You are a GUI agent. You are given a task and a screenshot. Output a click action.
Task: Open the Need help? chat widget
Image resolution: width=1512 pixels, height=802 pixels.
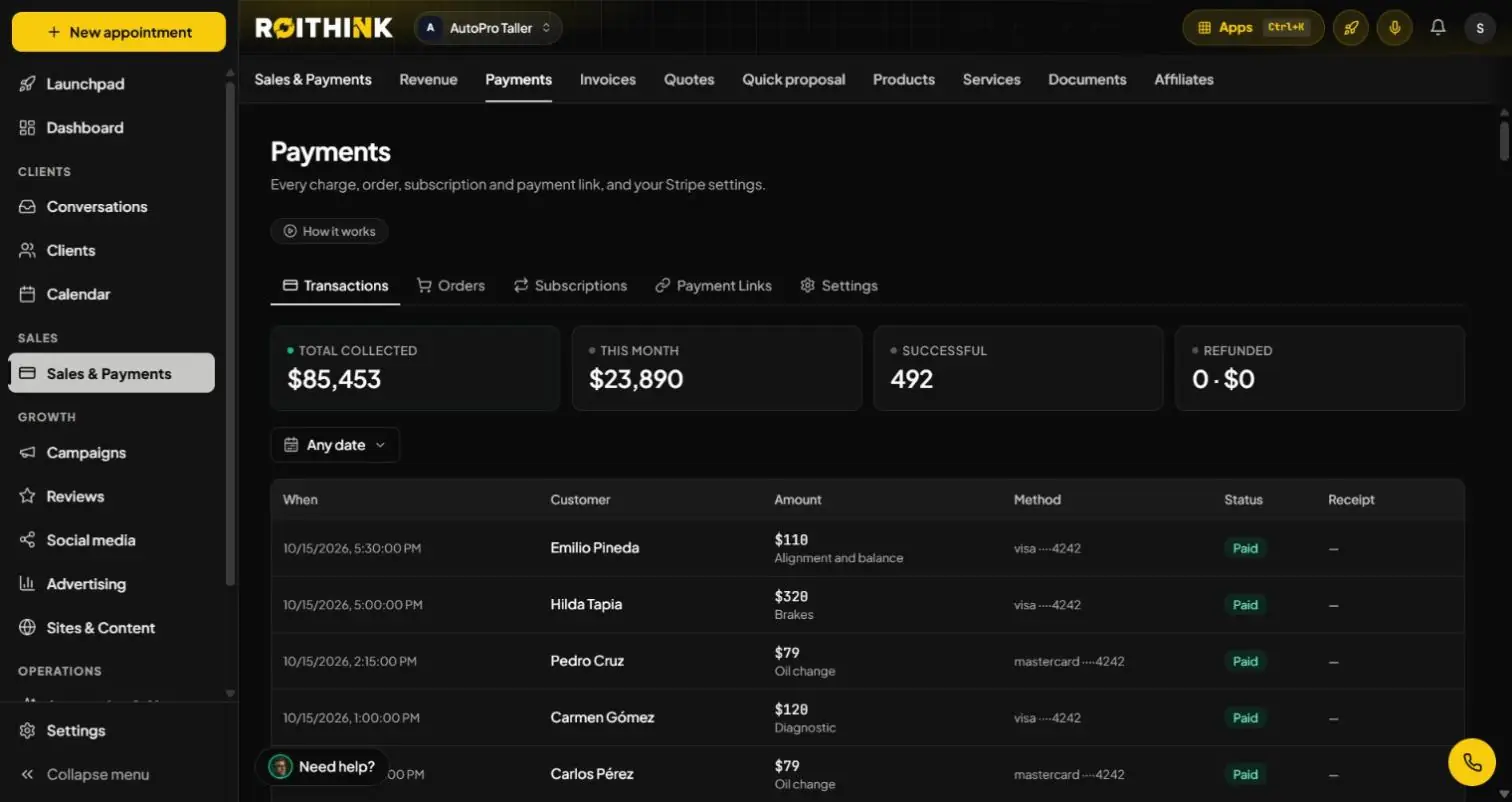tap(322, 767)
